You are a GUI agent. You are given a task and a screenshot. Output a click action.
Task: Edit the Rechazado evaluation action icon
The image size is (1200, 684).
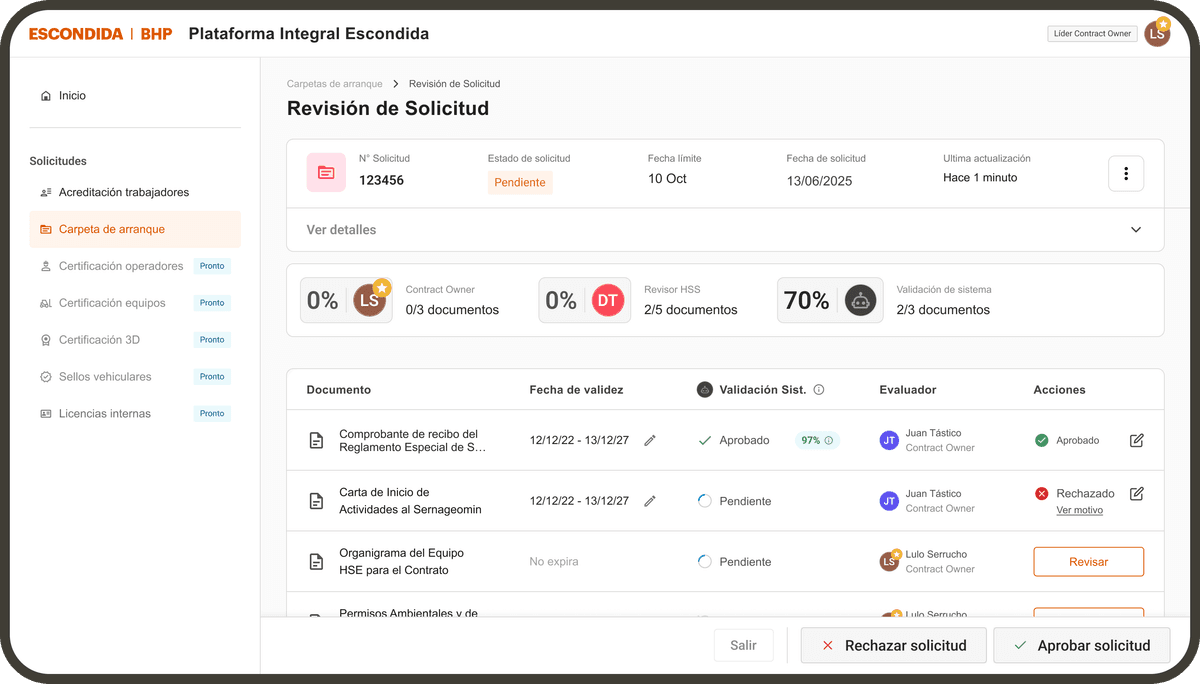coord(1136,493)
